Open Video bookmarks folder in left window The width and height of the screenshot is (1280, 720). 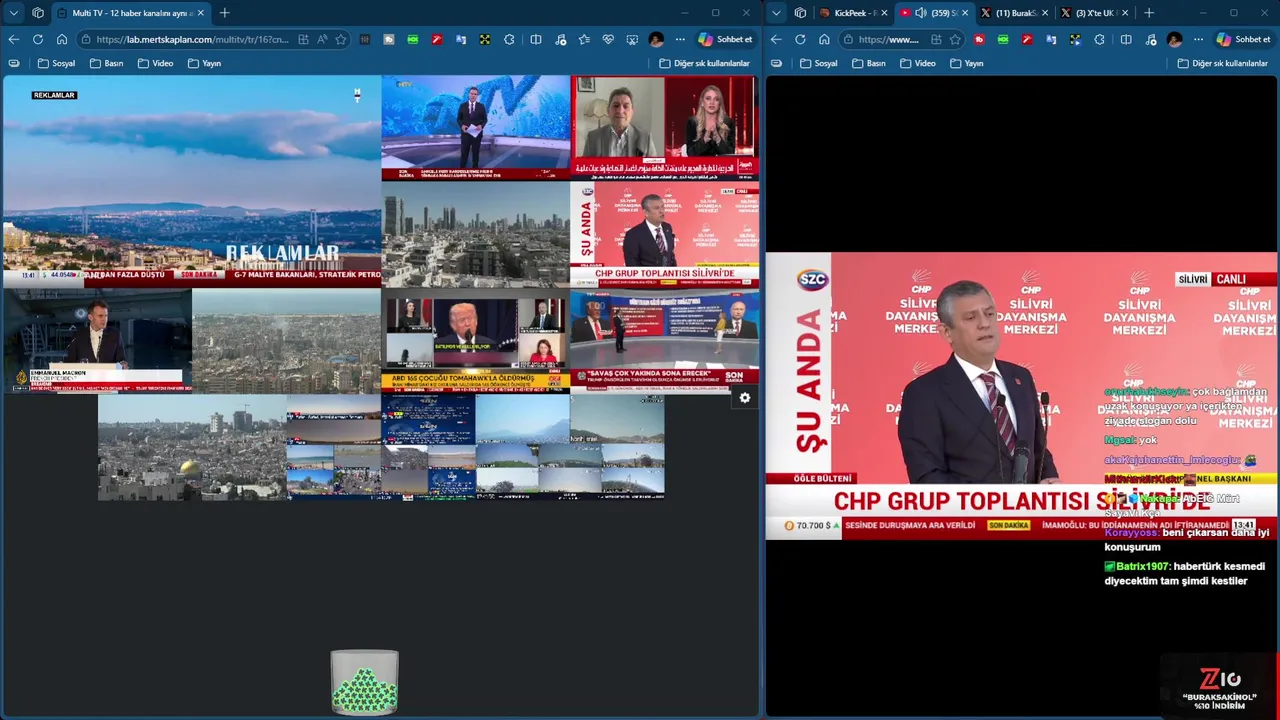pyautogui.click(x=155, y=63)
